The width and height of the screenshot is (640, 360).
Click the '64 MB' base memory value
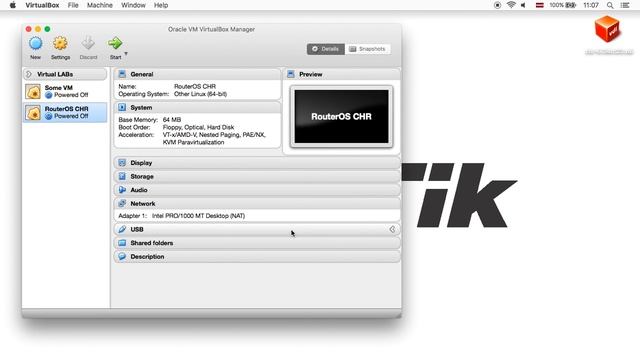(172, 120)
